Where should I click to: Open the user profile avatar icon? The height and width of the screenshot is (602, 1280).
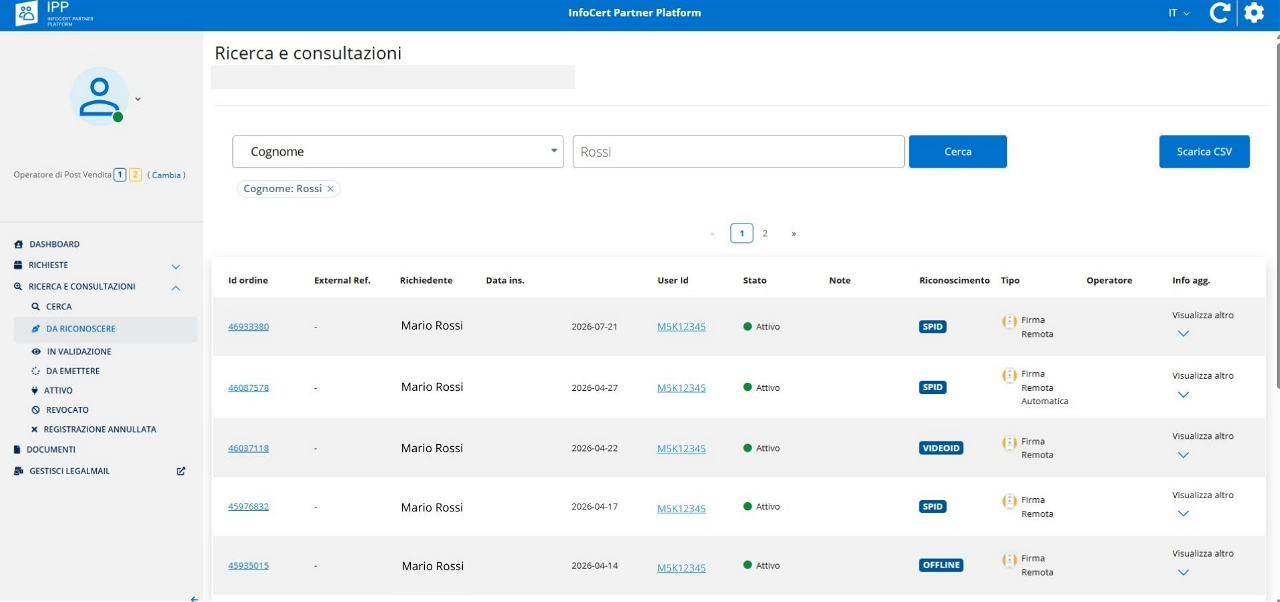[99, 96]
